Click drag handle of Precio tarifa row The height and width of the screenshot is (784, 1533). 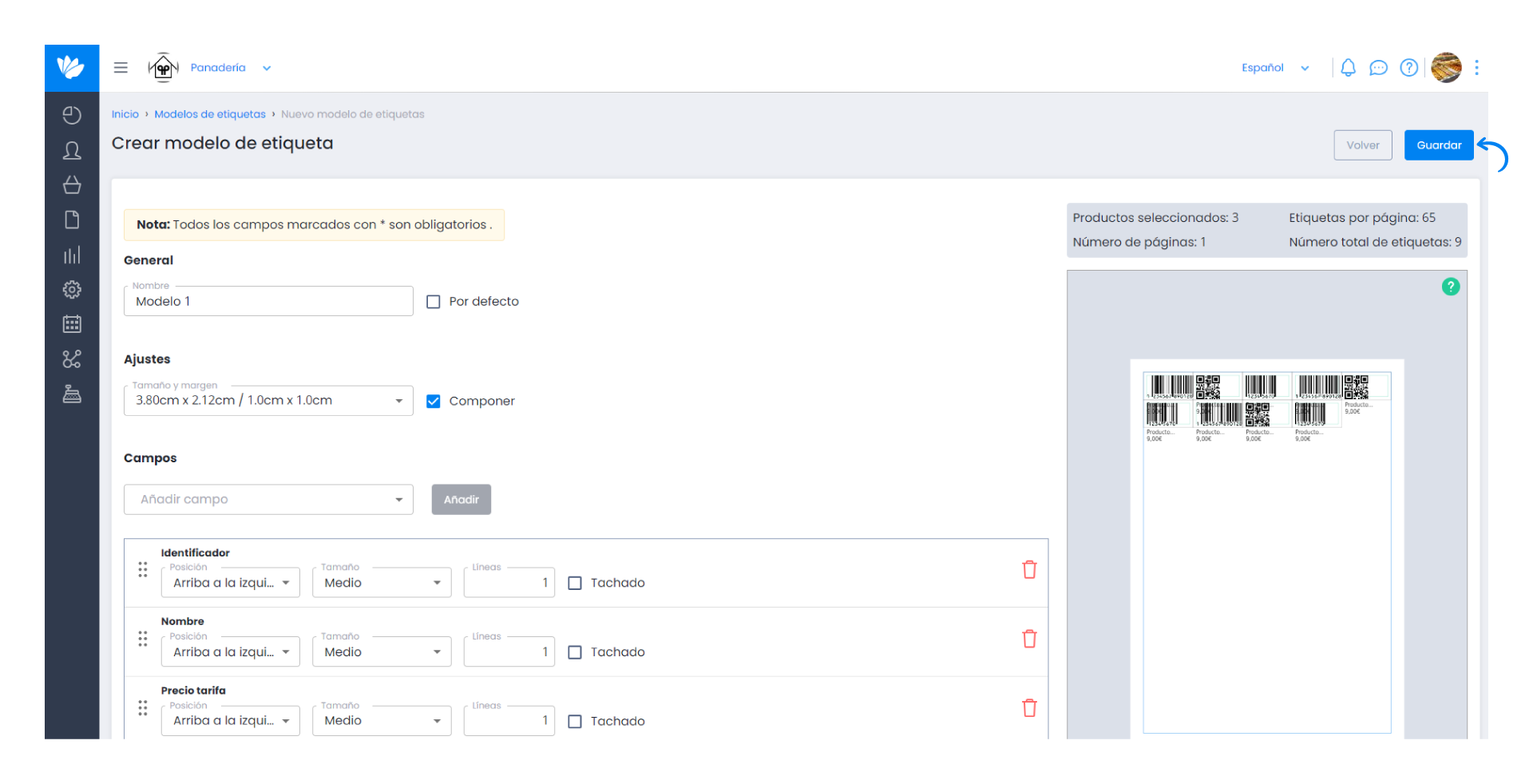click(143, 708)
